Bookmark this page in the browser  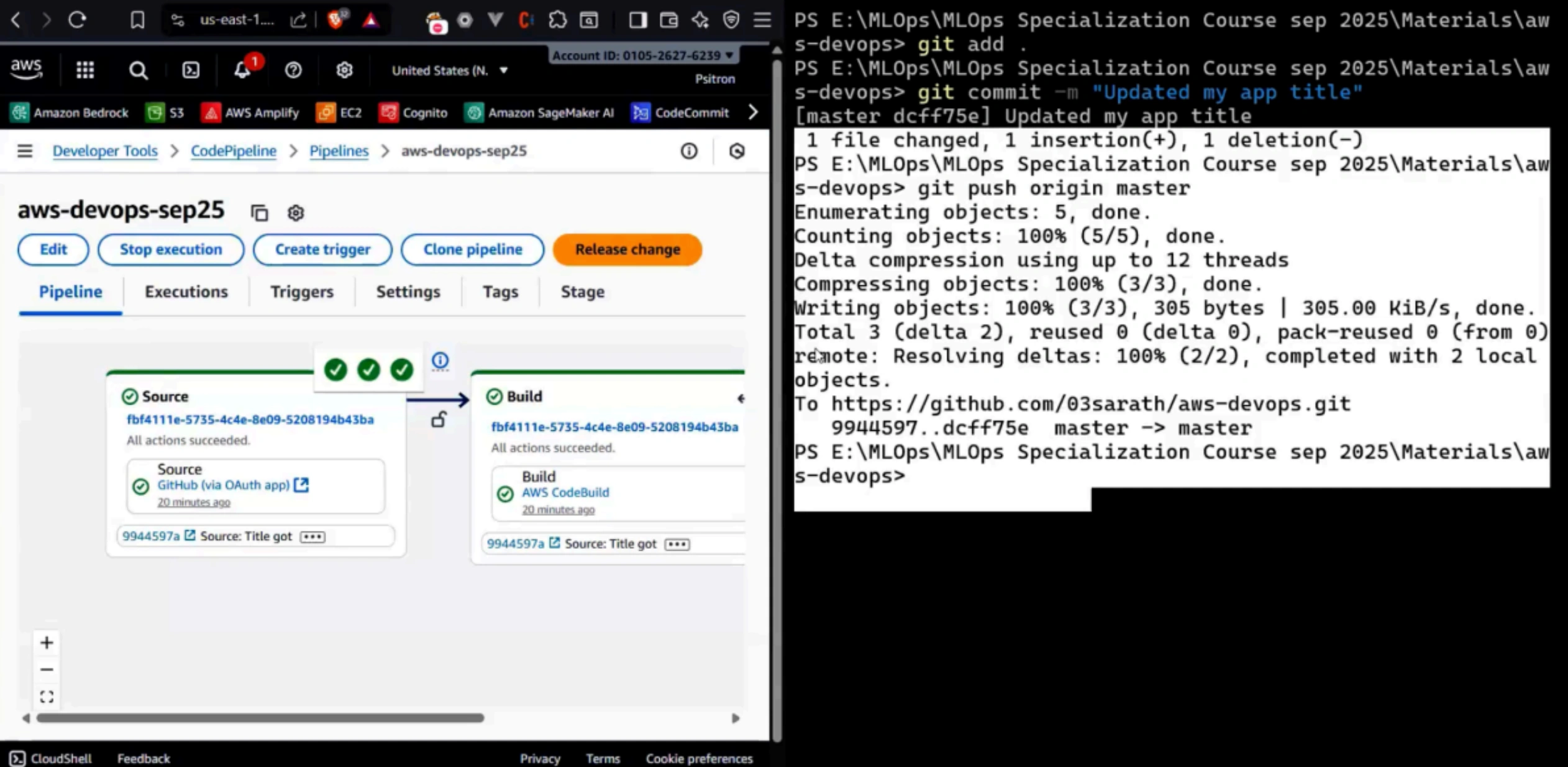point(137,21)
